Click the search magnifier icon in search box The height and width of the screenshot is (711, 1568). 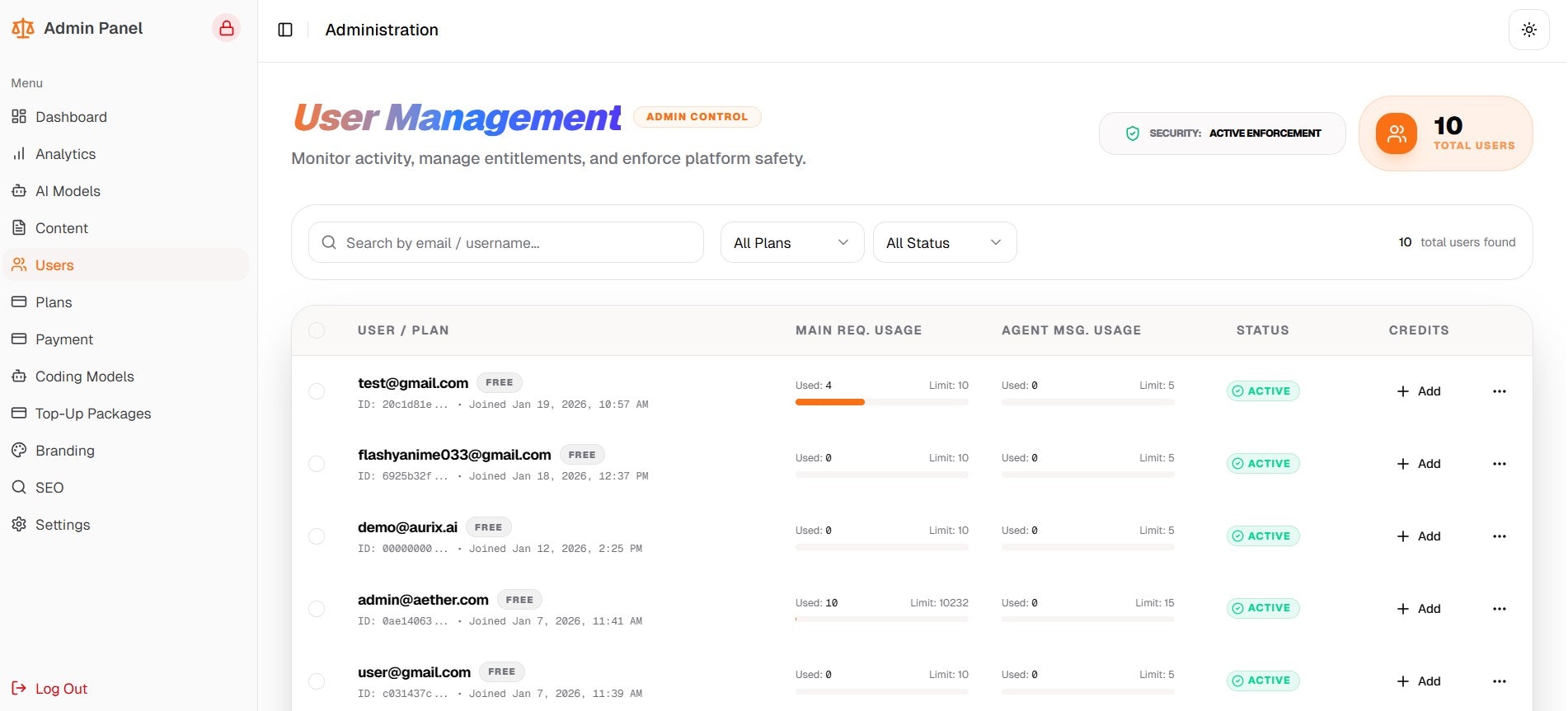[x=329, y=242]
